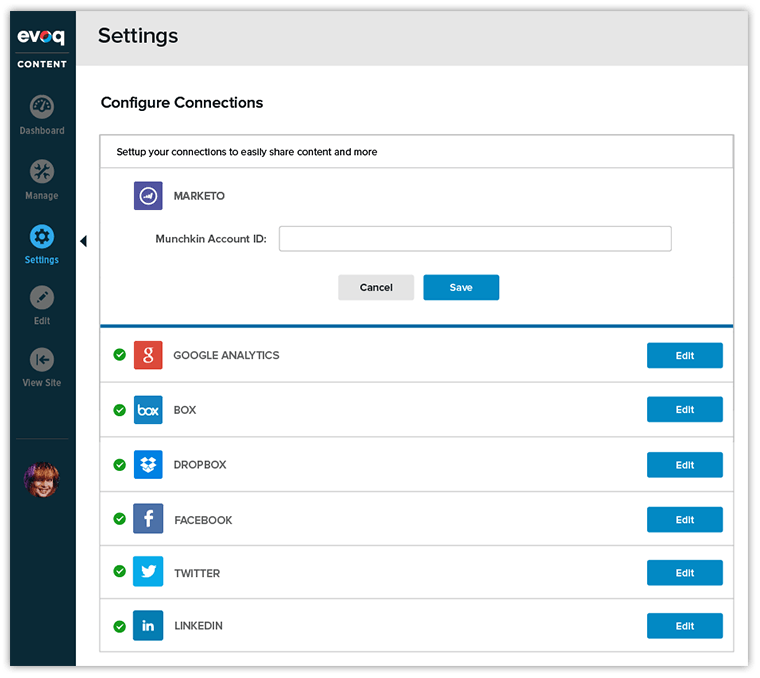The height and width of the screenshot is (678, 760).
Task: Save the Marketo connection settings
Action: click(460, 287)
